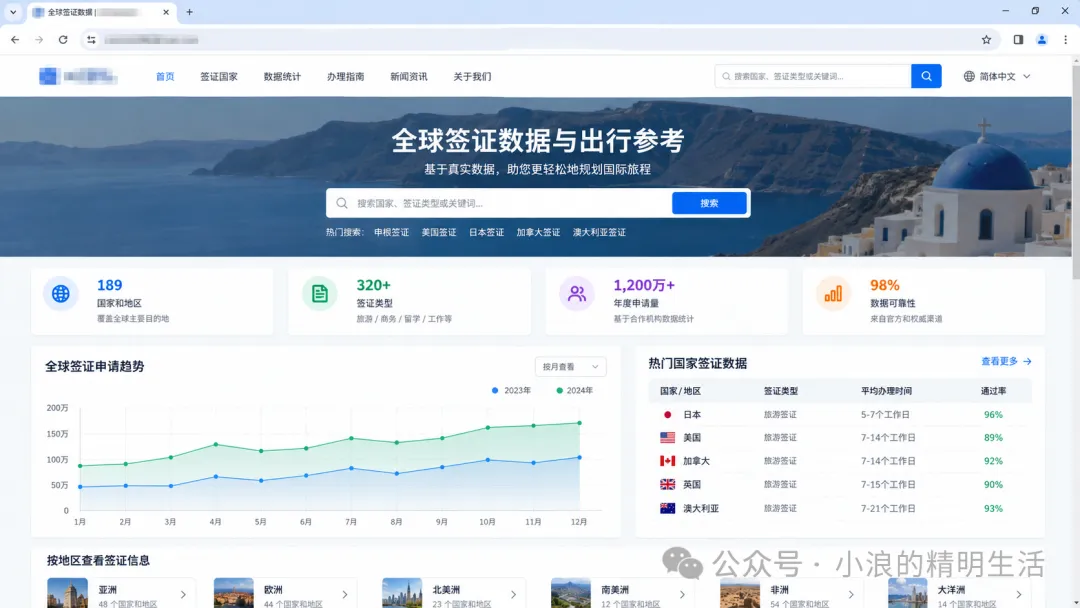Open the browser side panel icon
Screen dimensions: 1080x608
coord(1018,40)
